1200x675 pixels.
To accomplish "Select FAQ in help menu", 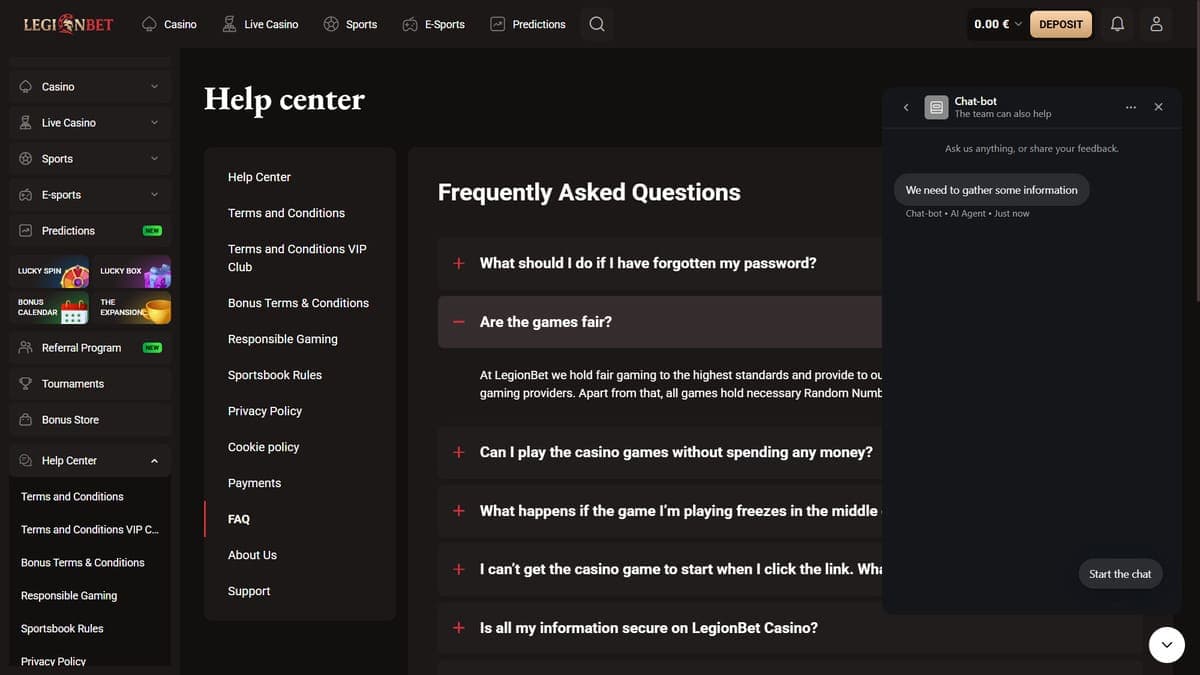I will tap(239, 519).
